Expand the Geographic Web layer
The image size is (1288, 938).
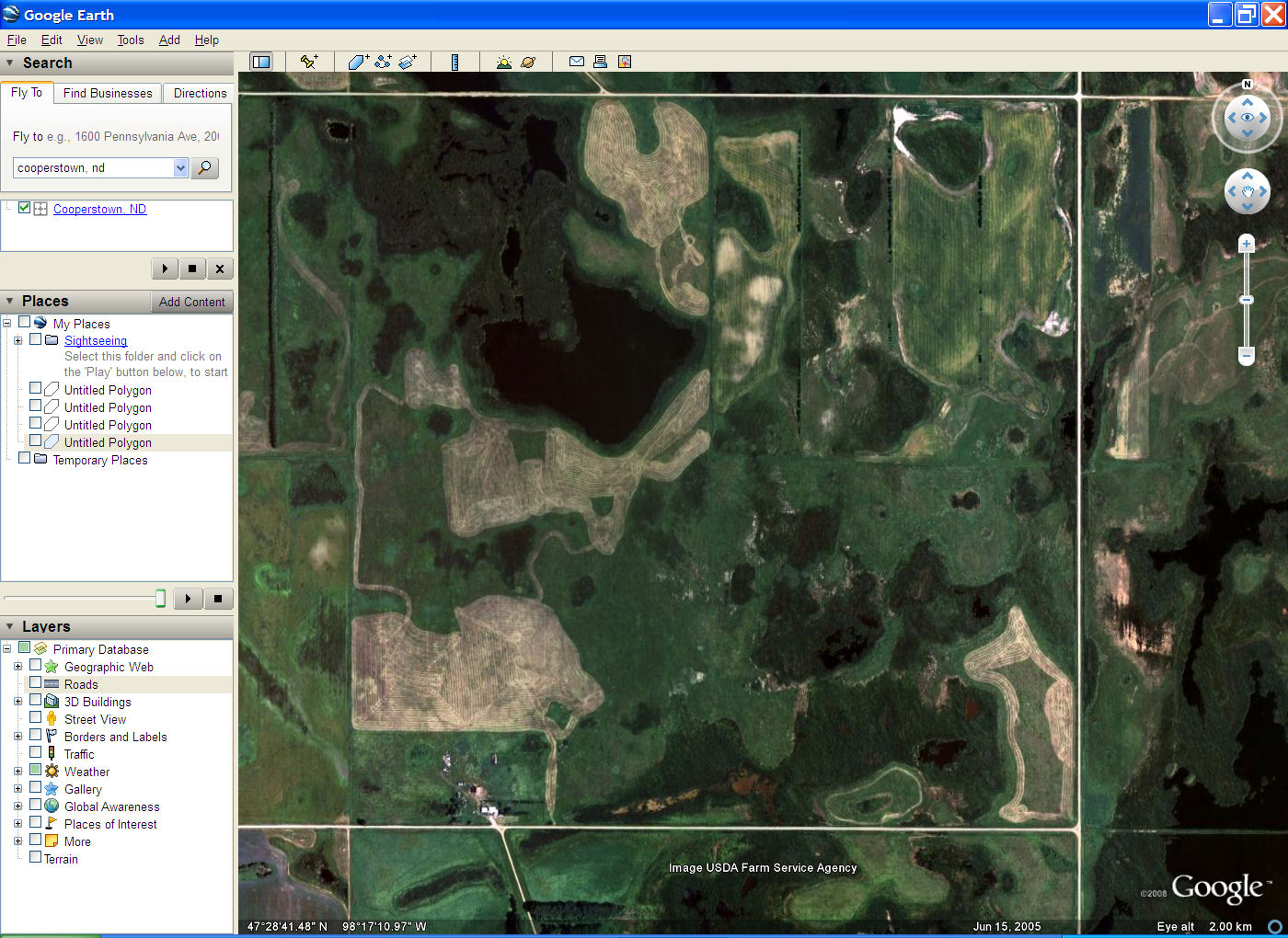click(17, 666)
